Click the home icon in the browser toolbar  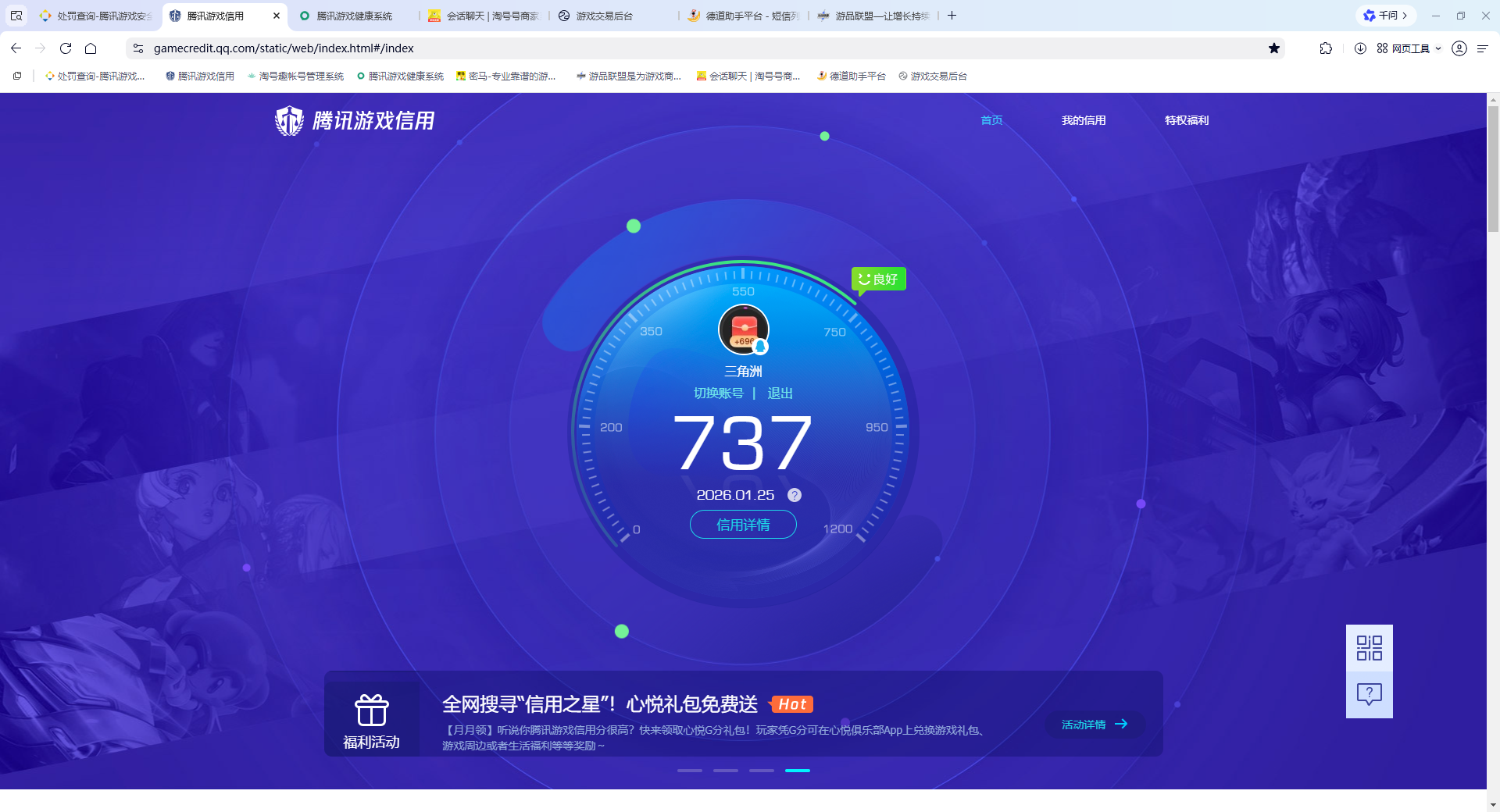91,48
